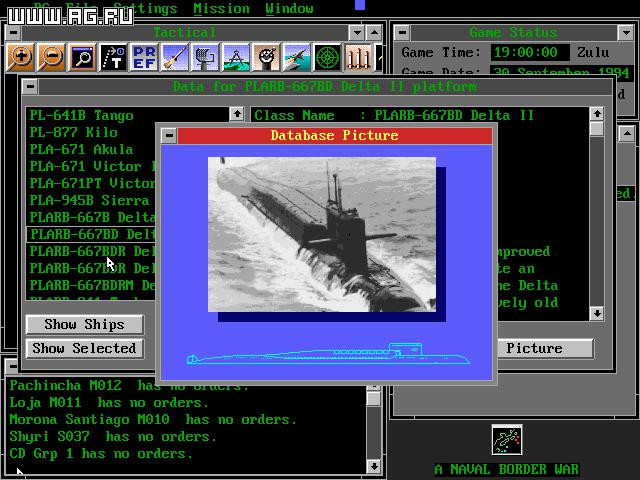Open the PREF preferences icon

[x=144, y=57]
